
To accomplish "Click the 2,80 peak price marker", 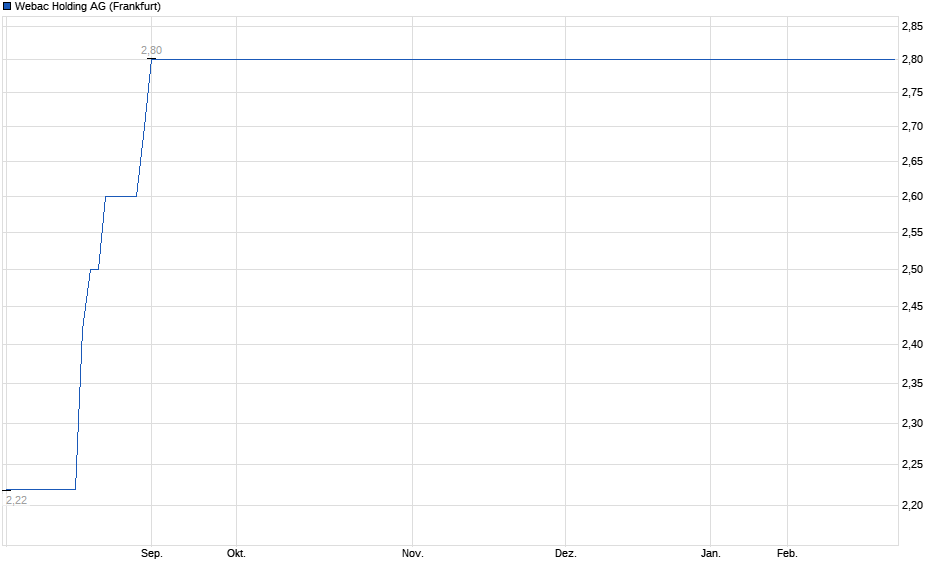I will [x=149, y=48].
